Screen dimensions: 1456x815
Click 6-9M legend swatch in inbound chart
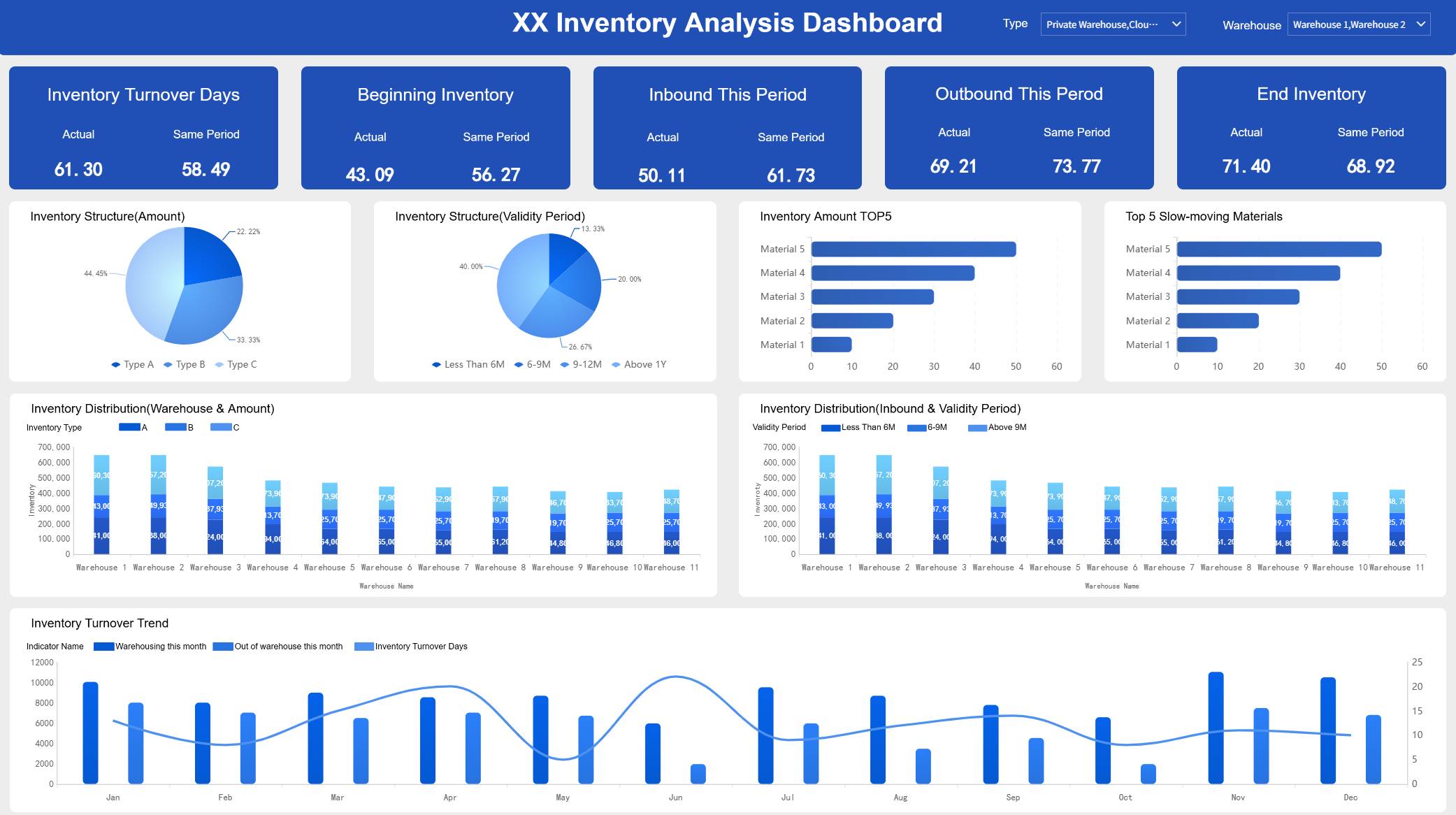click(x=916, y=427)
